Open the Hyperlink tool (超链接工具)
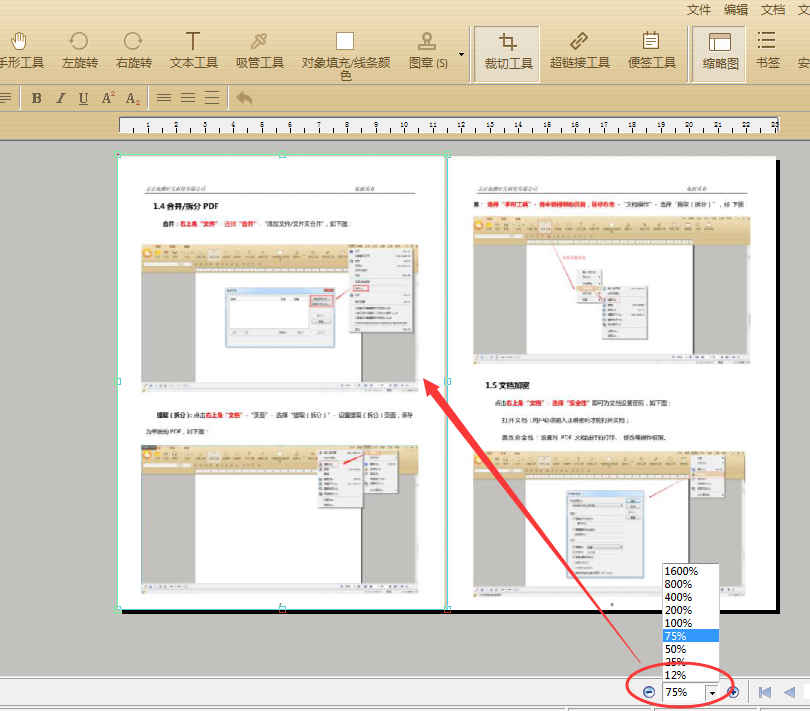Image resolution: width=810 pixels, height=711 pixels. click(580, 51)
